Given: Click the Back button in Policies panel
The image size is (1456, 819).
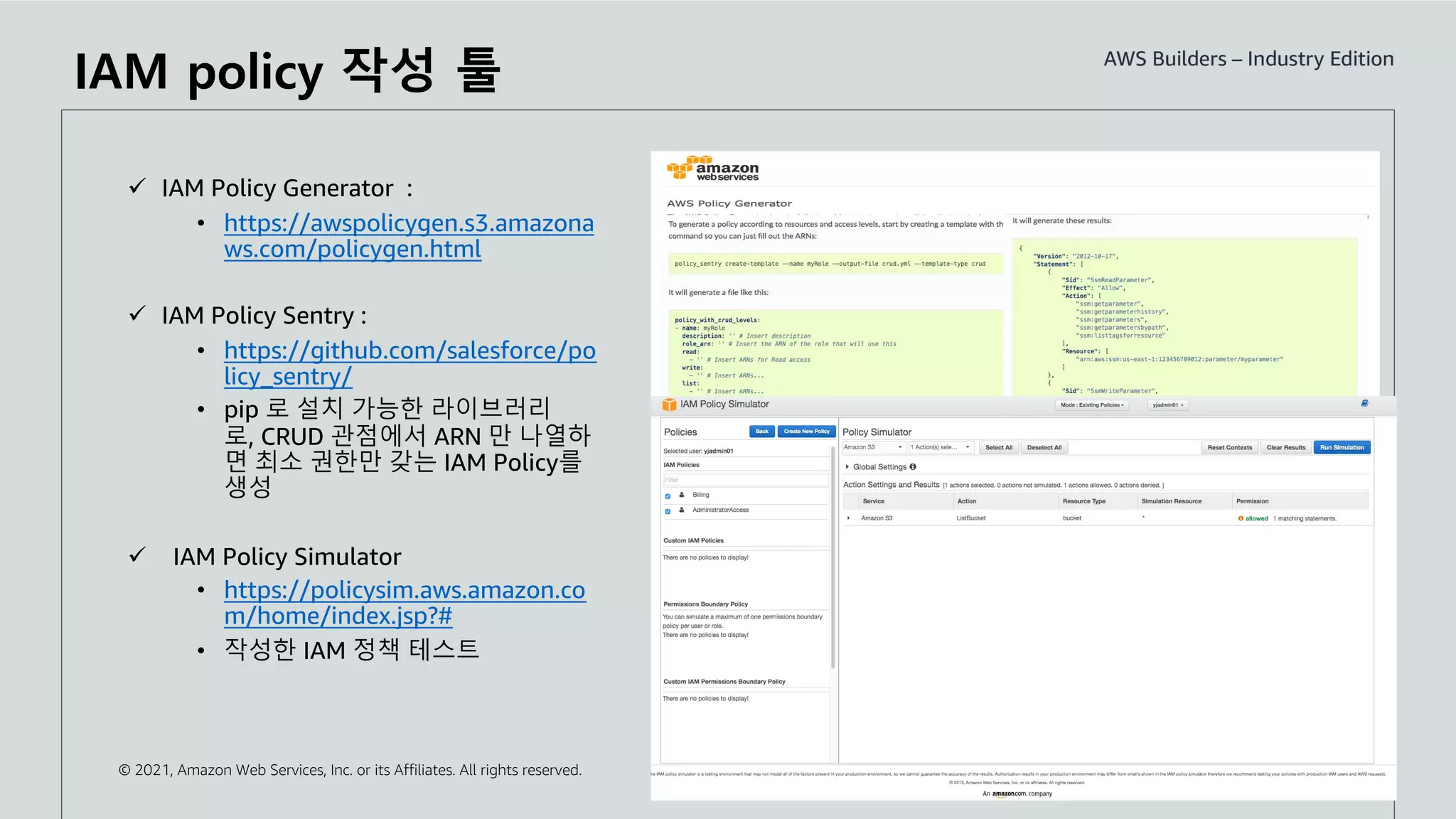Looking at the screenshot, I should coord(761,432).
